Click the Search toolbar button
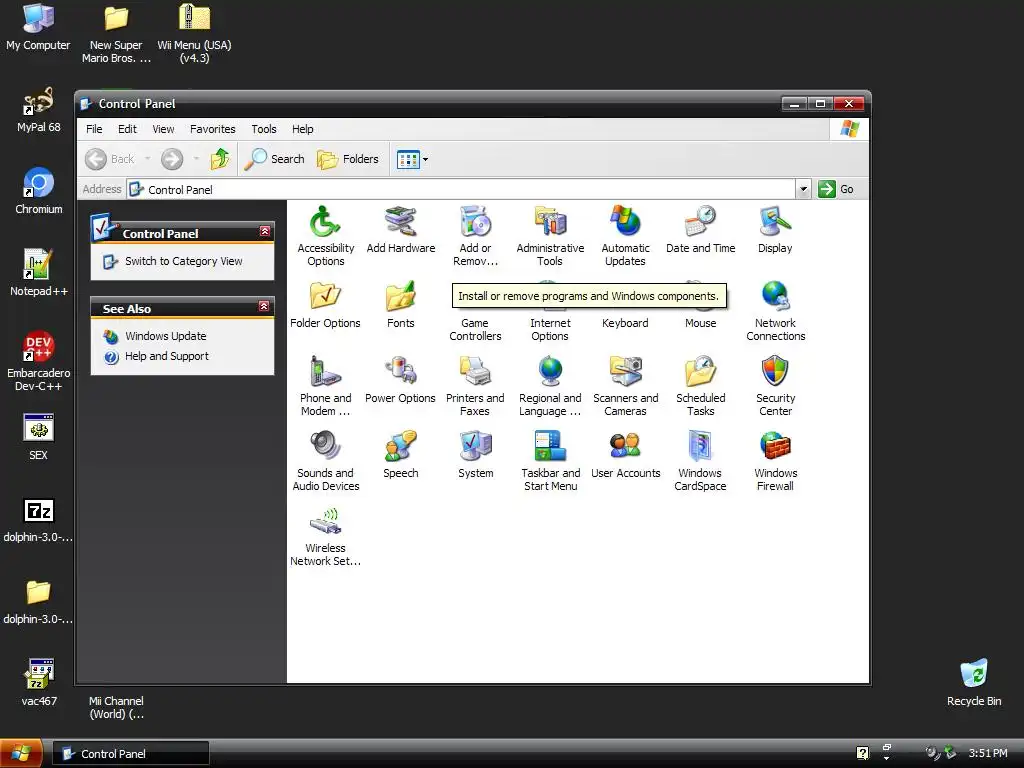 pyautogui.click(x=274, y=159)
